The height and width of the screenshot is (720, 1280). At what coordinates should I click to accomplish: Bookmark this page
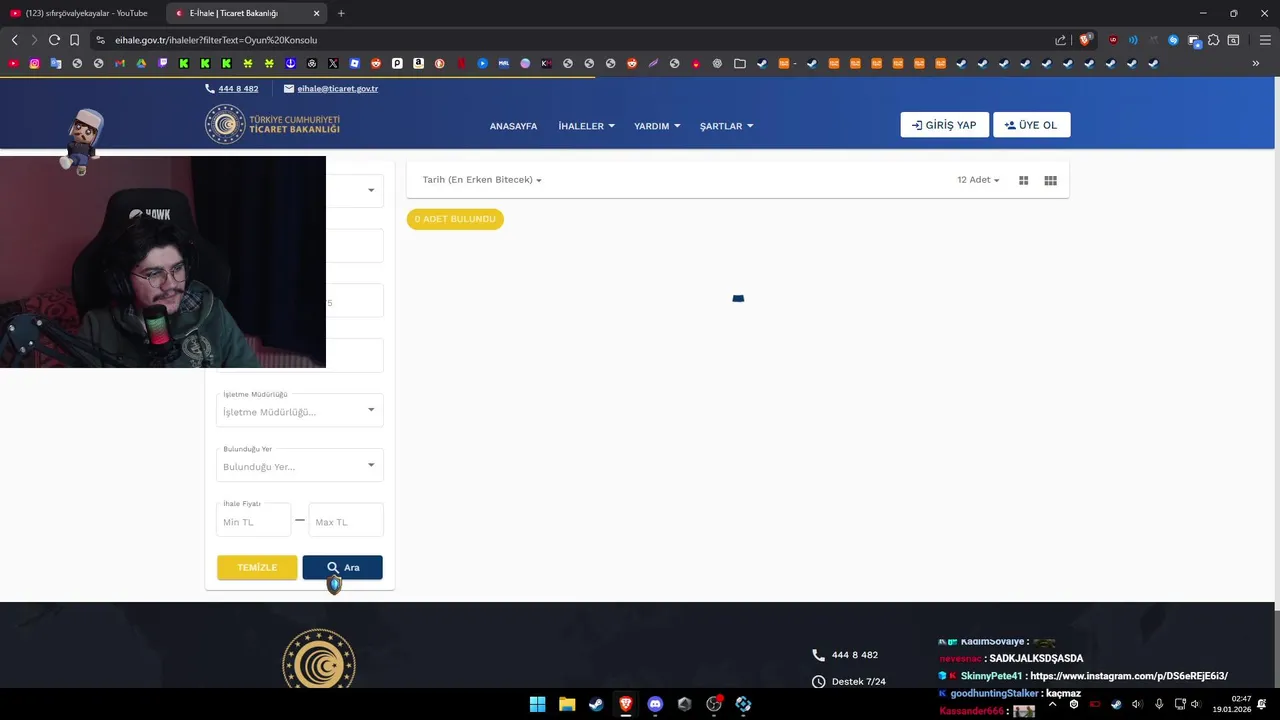pos(74,40)
